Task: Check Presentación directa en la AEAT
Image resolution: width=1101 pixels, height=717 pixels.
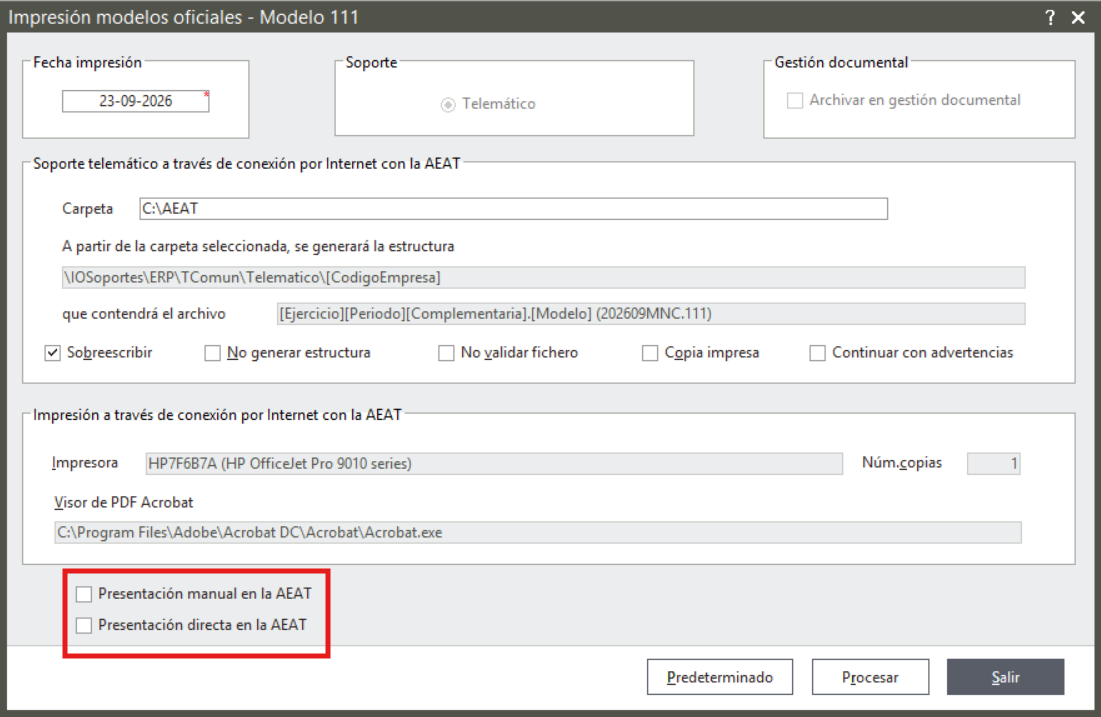Action: tap(84, 625)
